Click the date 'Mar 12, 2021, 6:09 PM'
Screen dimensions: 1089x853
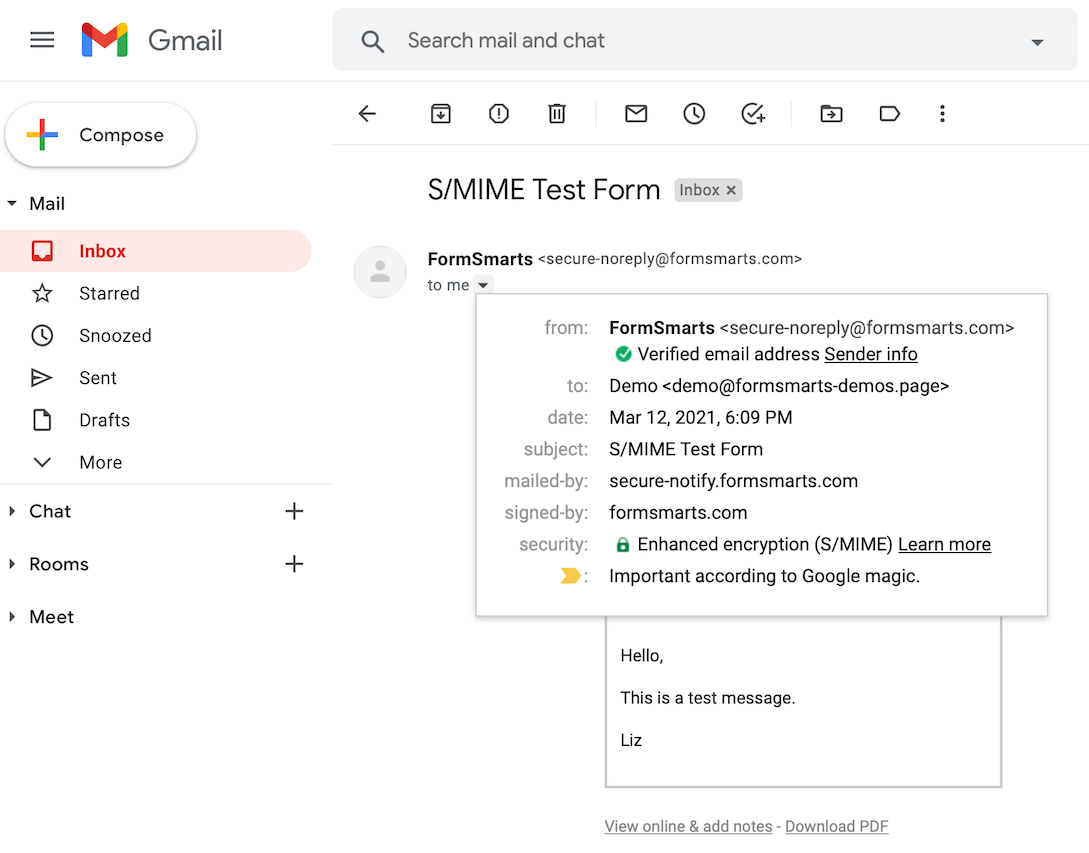(700, 417)
